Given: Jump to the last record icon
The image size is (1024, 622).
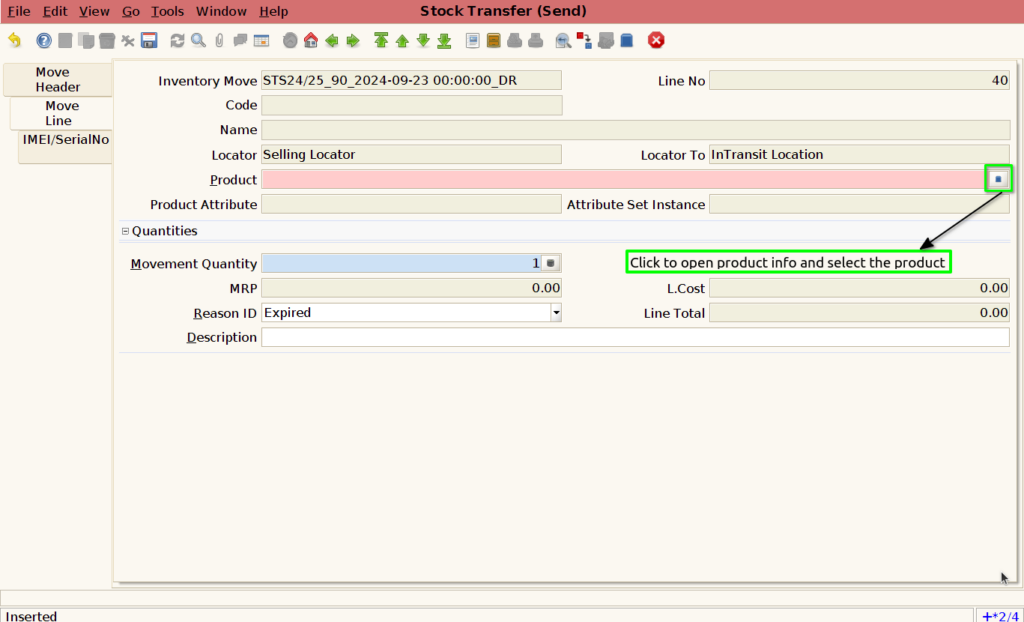Looking at the screenshot, I should click(444, 41).
